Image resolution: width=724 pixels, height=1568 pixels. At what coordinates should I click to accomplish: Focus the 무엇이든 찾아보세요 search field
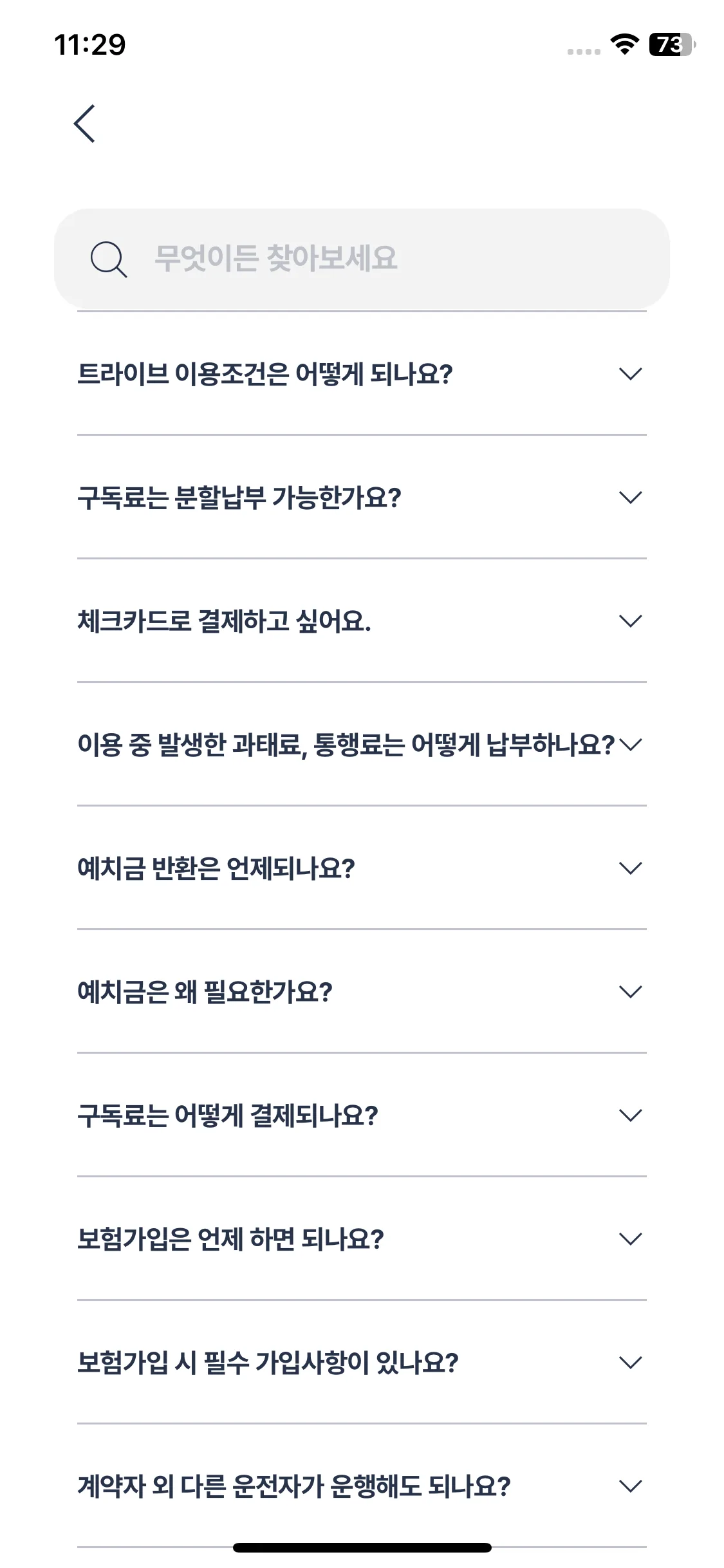pyautogui.click(x=362, y=259)
